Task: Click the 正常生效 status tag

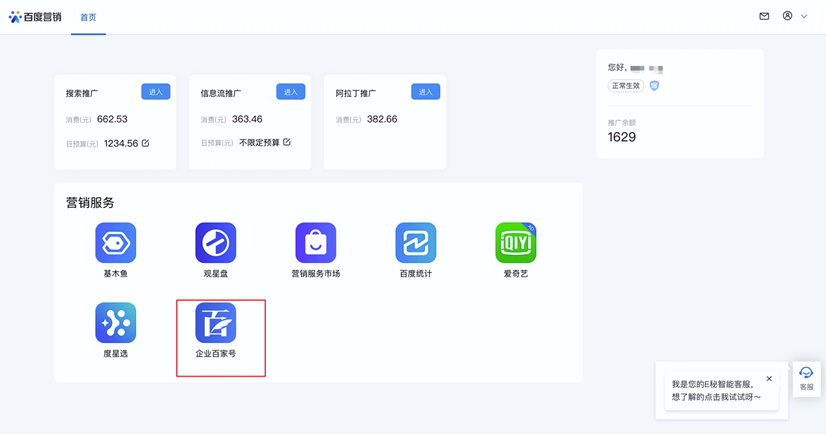Action: pos(626,85)
